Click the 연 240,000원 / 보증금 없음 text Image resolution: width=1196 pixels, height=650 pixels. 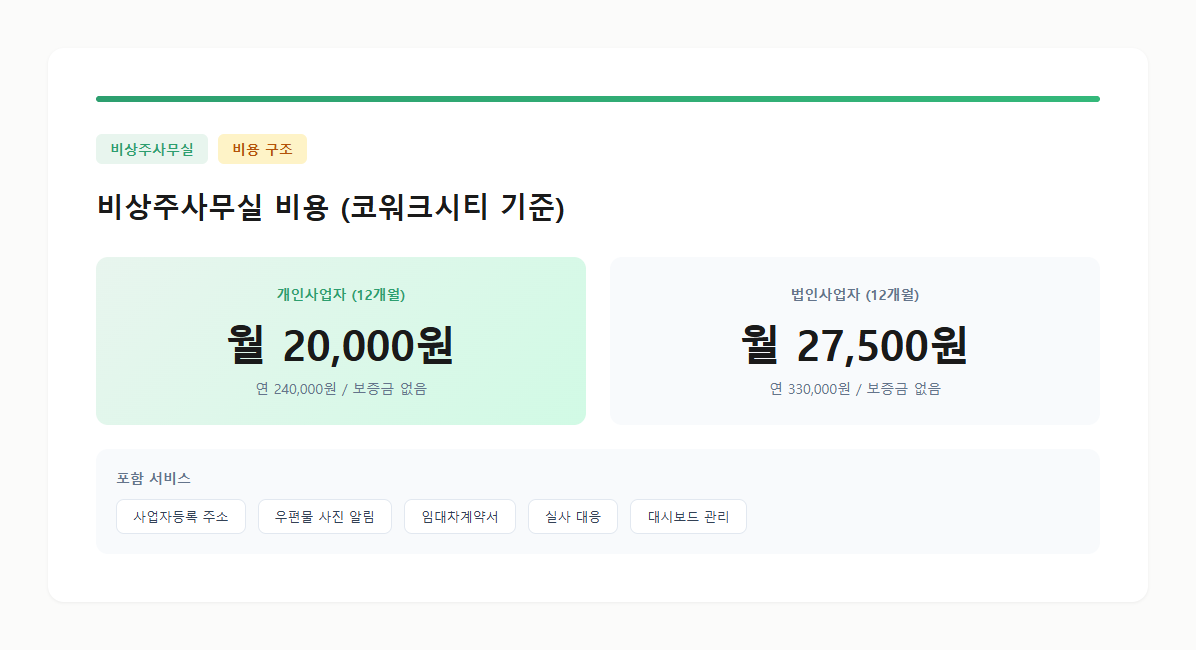[341, 389]
